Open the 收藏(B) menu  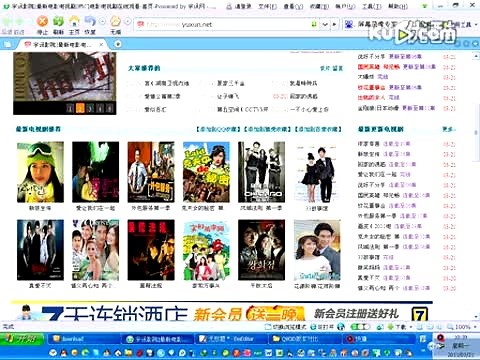(320, 6)
